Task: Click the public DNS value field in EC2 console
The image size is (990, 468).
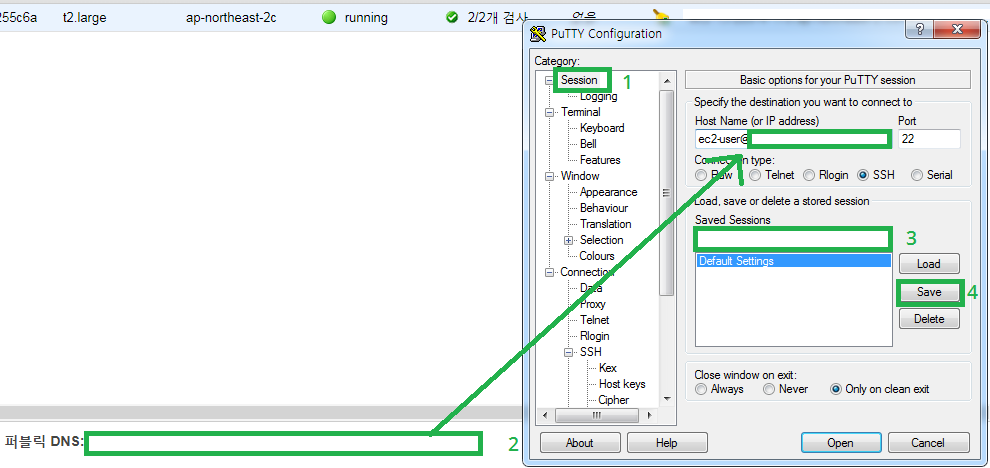Action: 283,443
